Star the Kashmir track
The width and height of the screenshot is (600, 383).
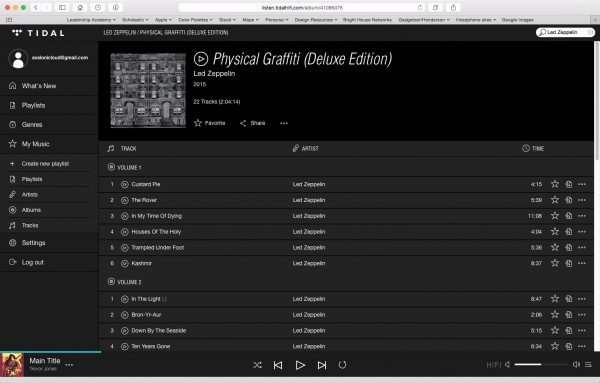[554, 264]
